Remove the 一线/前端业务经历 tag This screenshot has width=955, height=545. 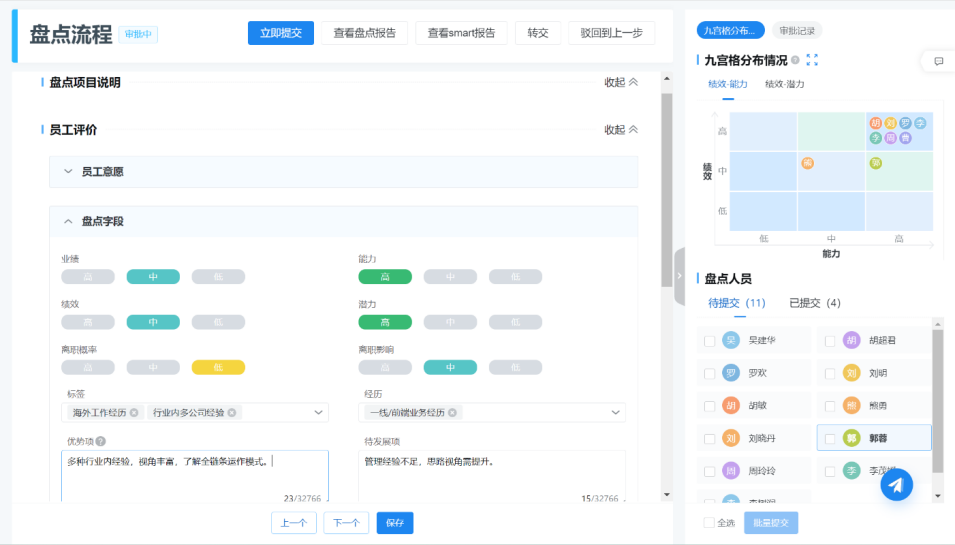[x=452, y=413]
